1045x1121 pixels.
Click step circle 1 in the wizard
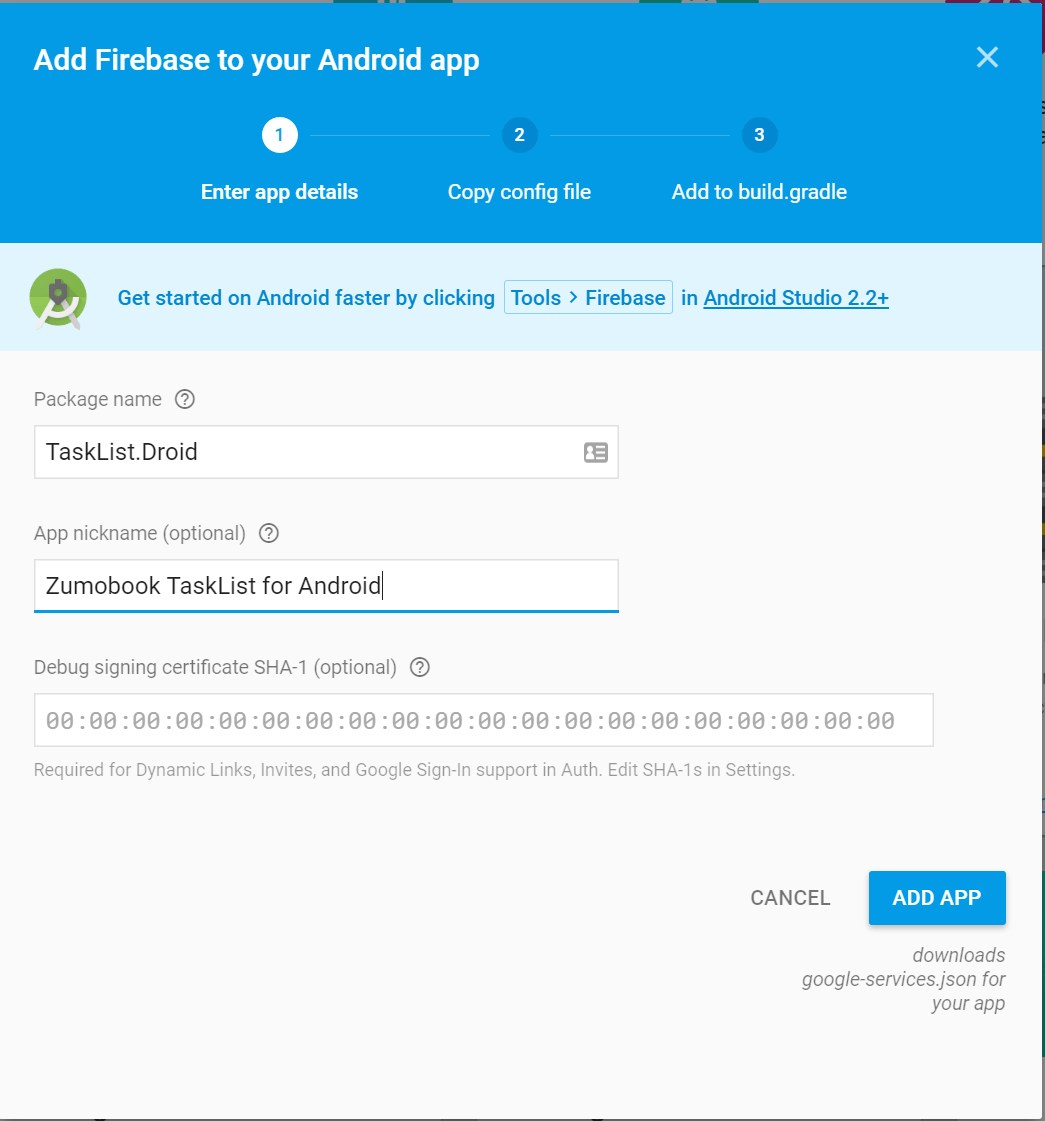click(279, 135)
